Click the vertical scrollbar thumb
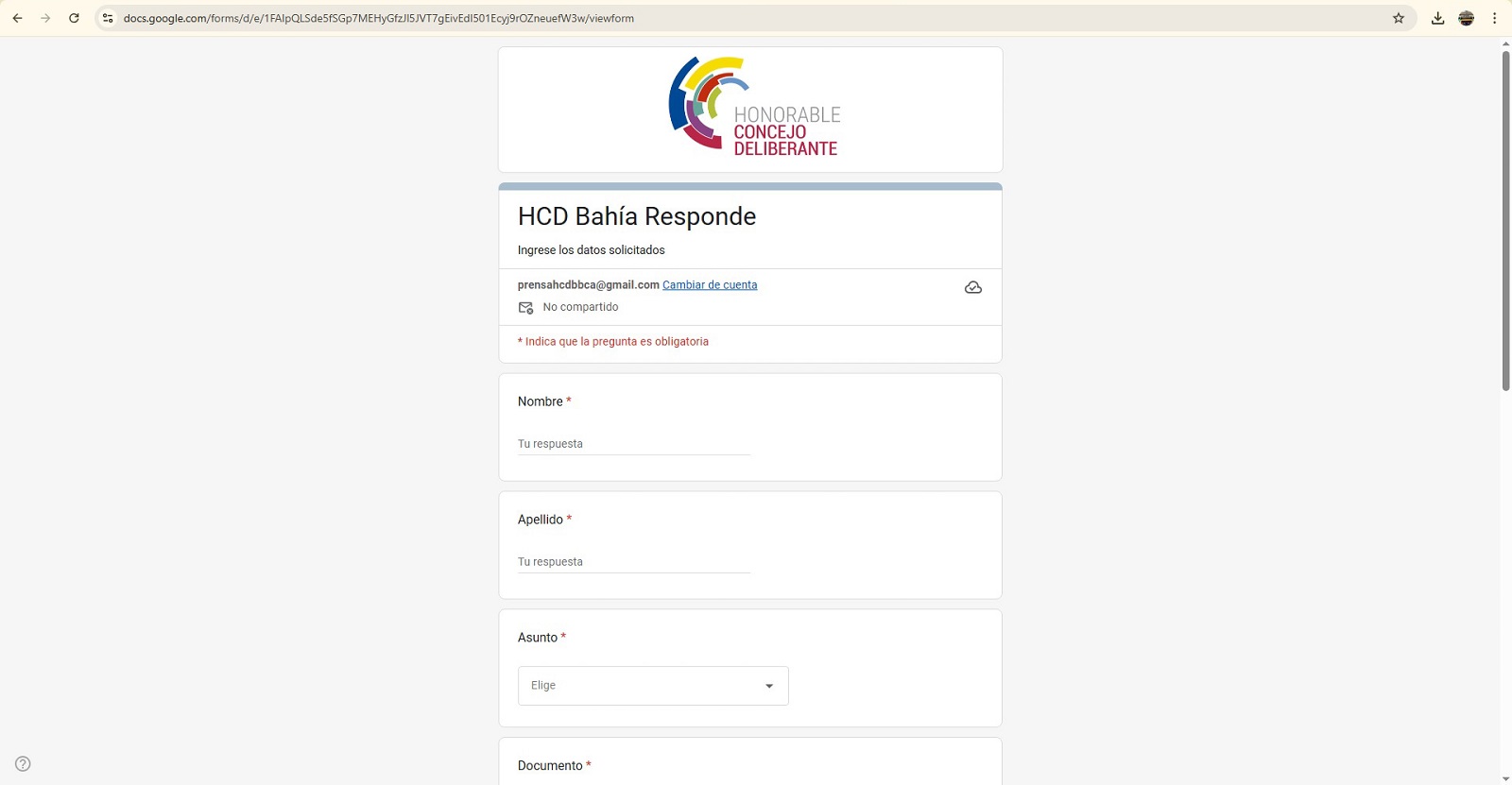This screenshot has height=785, width=1512. coord(1505,217)
